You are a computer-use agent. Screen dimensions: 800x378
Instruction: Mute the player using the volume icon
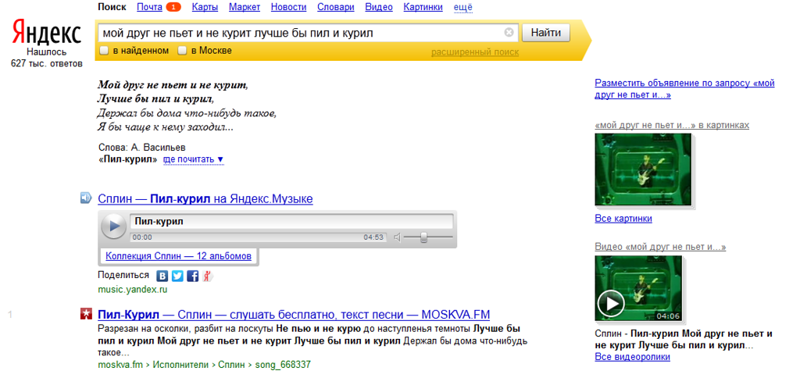tap(398, 237)
